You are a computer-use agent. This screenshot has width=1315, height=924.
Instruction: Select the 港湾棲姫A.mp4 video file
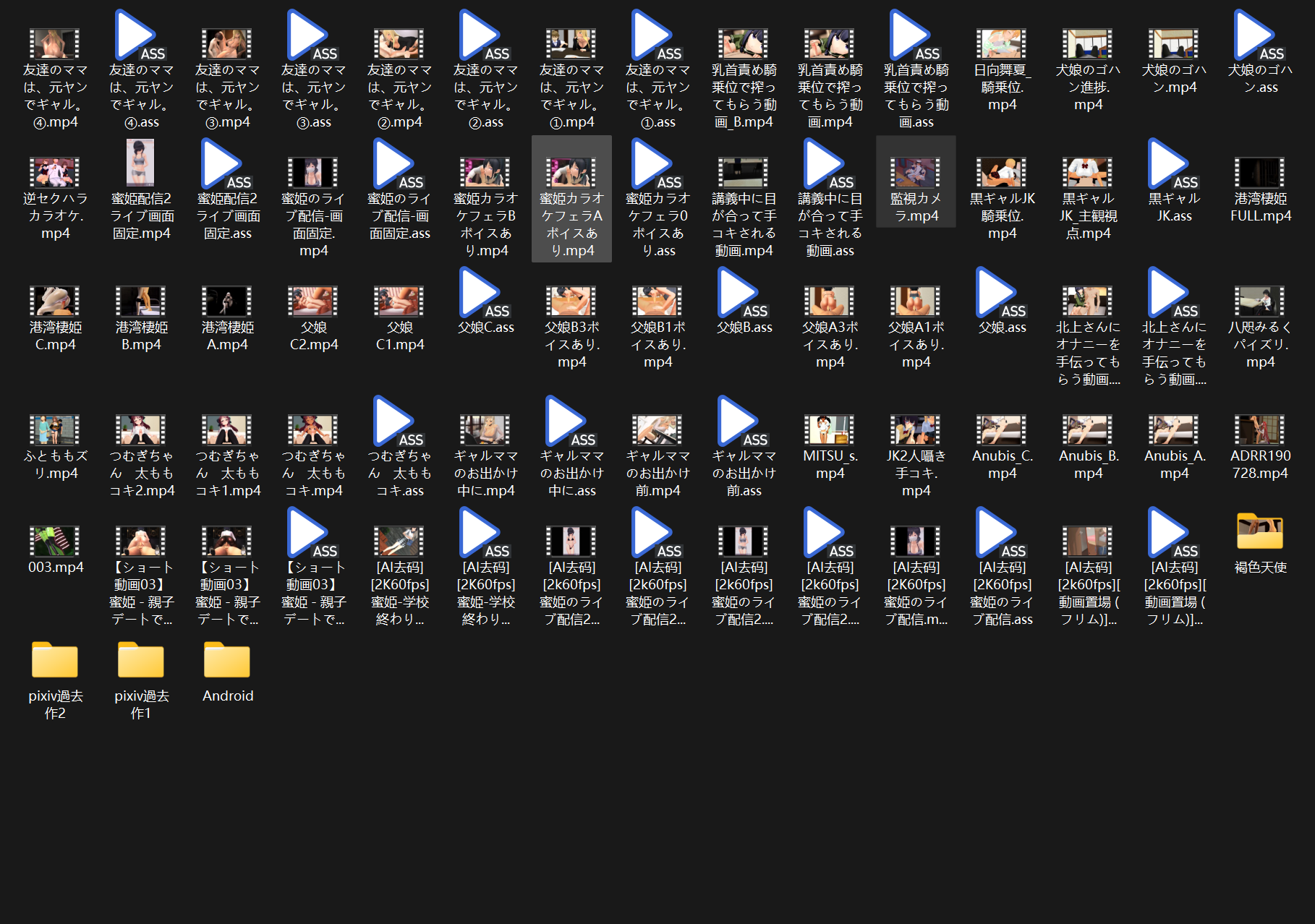(227, 319)
